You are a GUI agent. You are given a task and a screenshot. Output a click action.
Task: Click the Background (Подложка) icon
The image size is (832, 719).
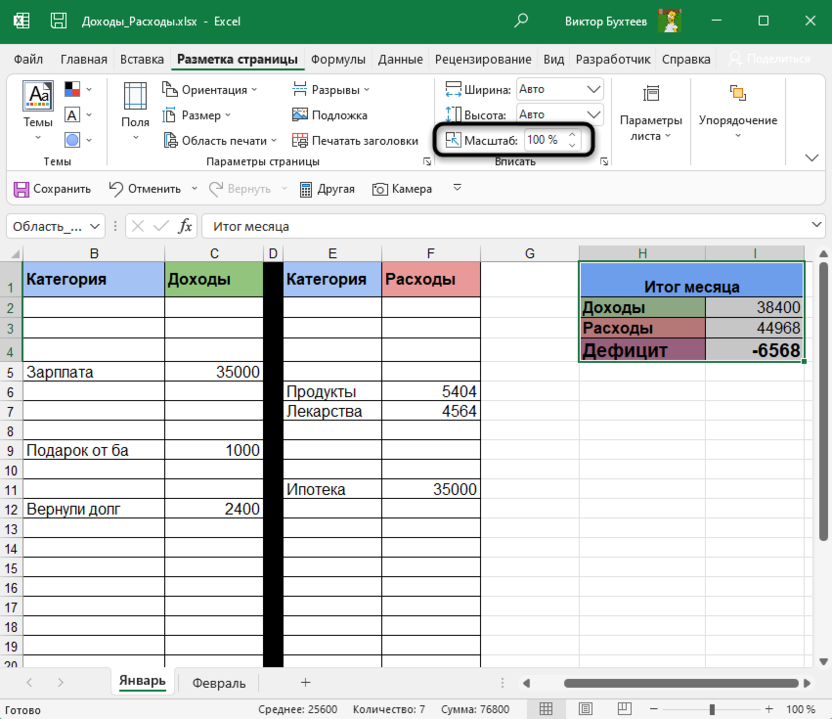300,115
